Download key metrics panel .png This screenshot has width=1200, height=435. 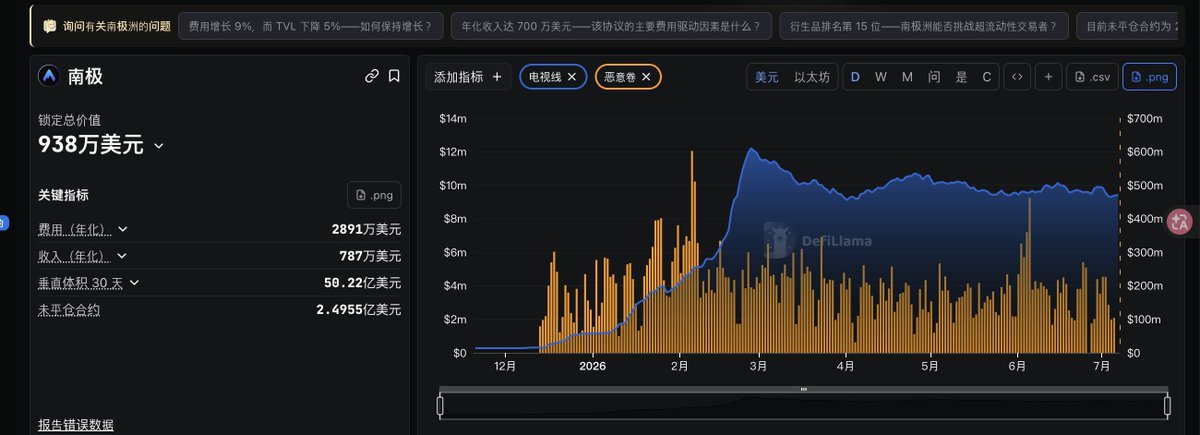click(x=374, y=195)
